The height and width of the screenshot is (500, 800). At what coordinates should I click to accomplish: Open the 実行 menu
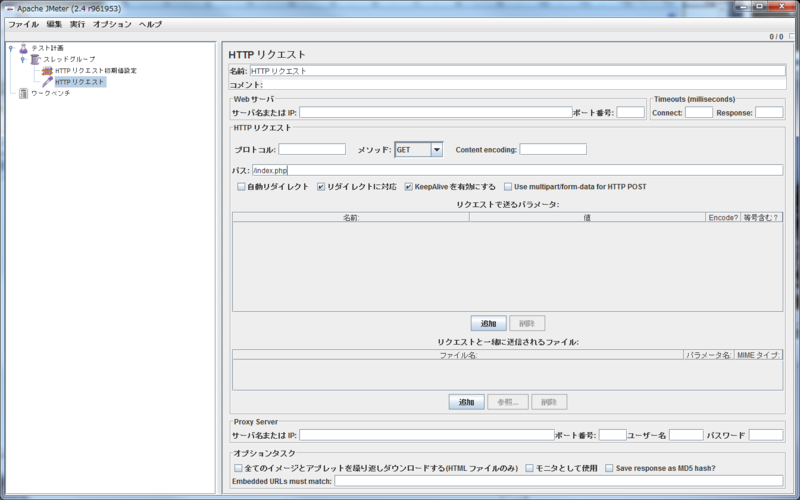point(78,24)
